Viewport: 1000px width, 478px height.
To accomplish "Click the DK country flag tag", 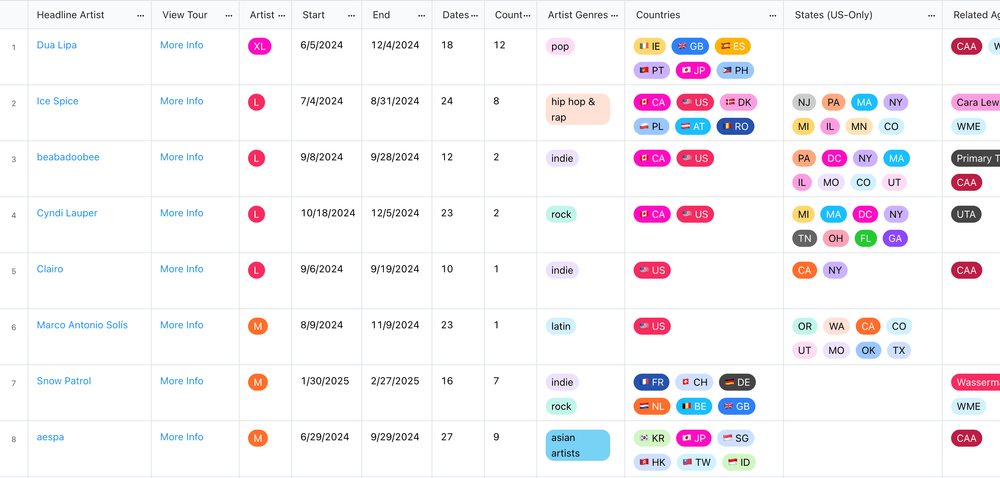I will pos(738,103).
